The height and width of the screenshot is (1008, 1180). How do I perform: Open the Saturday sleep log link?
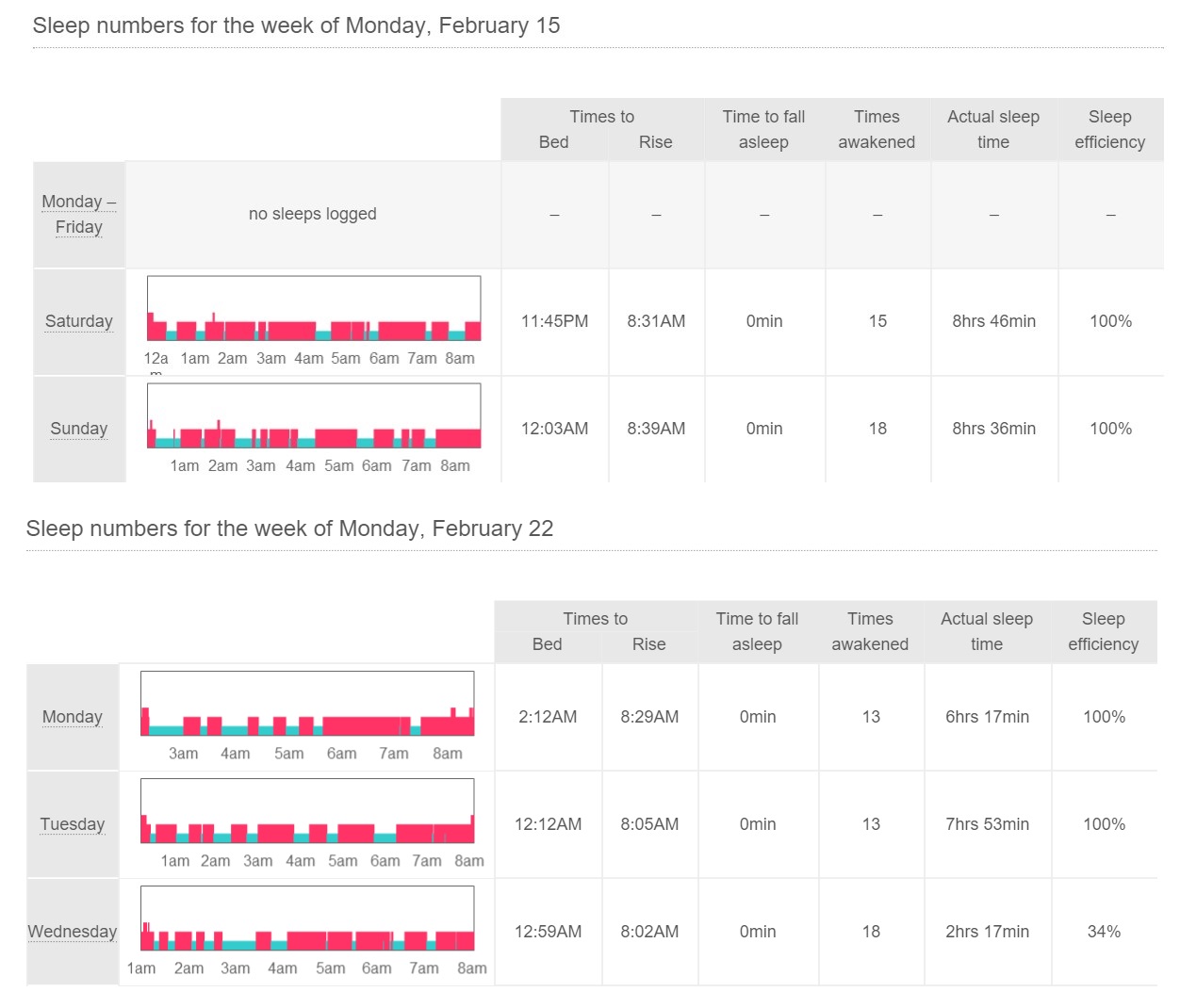pos(78,321)
